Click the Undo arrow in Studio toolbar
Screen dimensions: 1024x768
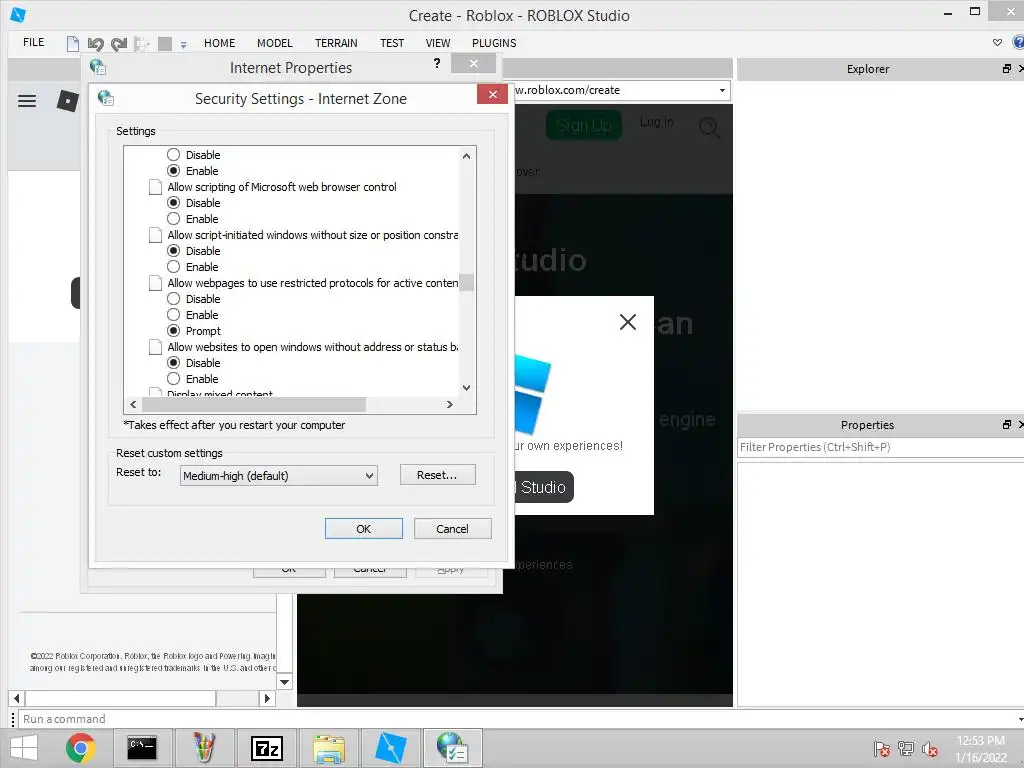tap(96, 44)
